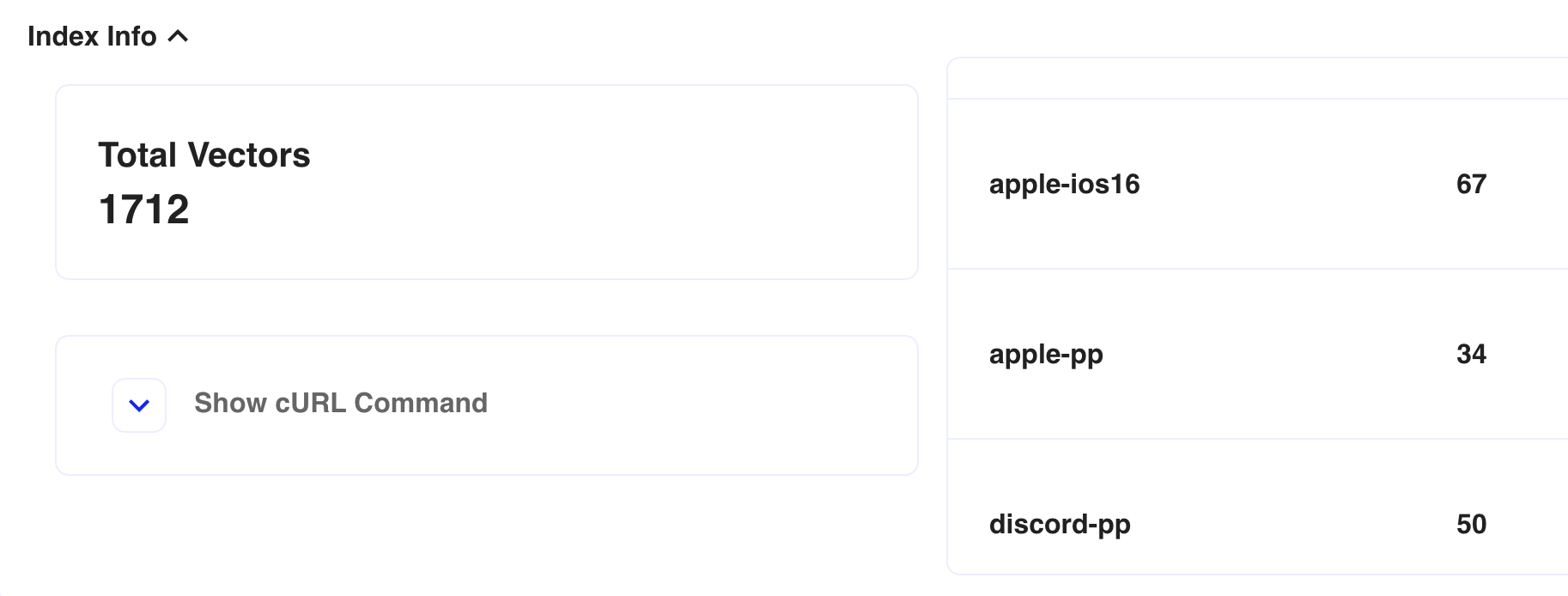Click blank gap between Total Vectors and cURL cards
1568x596 pixels.
point(487,307)
